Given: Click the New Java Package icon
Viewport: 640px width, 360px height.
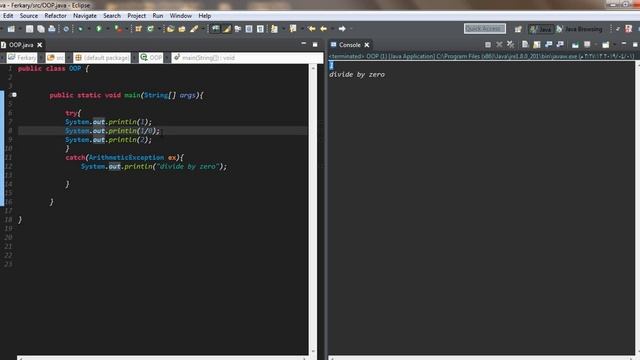Looking at the screenshot, I should [138, 29].
